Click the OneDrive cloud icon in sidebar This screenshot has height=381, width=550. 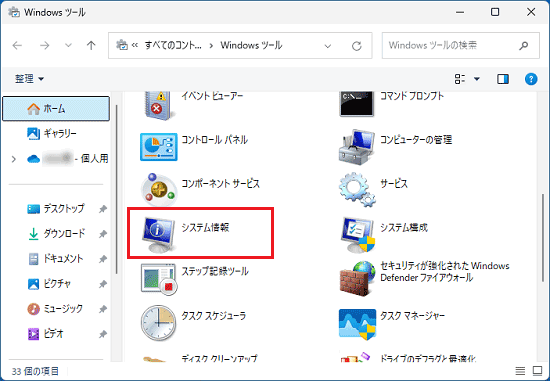pyautogui.click(x=34, y=159)
